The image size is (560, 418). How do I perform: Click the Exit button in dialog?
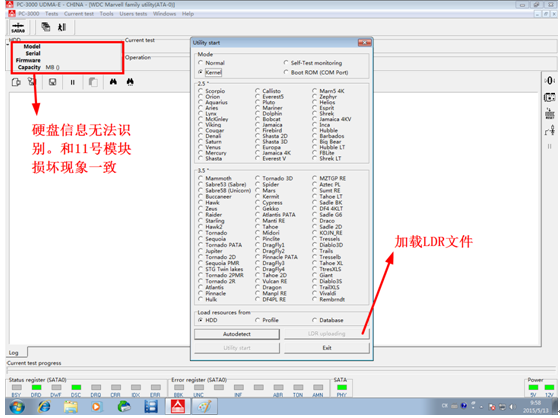[326, 348]
